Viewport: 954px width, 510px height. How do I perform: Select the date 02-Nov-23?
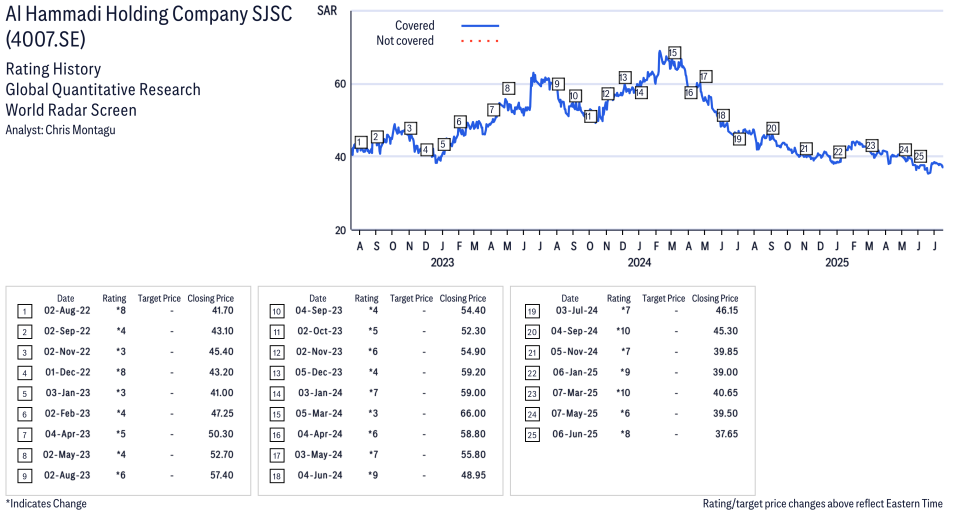319,352
